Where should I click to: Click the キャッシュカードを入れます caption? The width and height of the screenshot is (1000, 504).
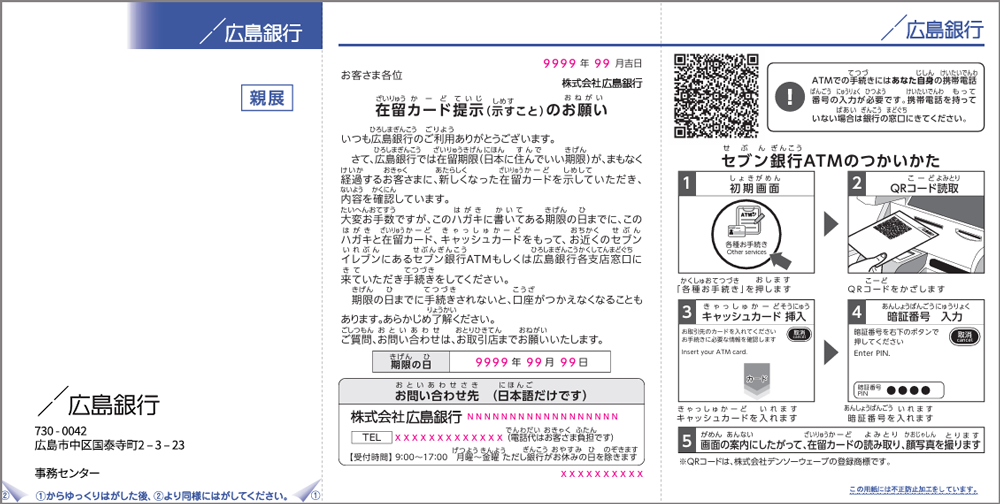pyautogui.click(x=737, y=417)
